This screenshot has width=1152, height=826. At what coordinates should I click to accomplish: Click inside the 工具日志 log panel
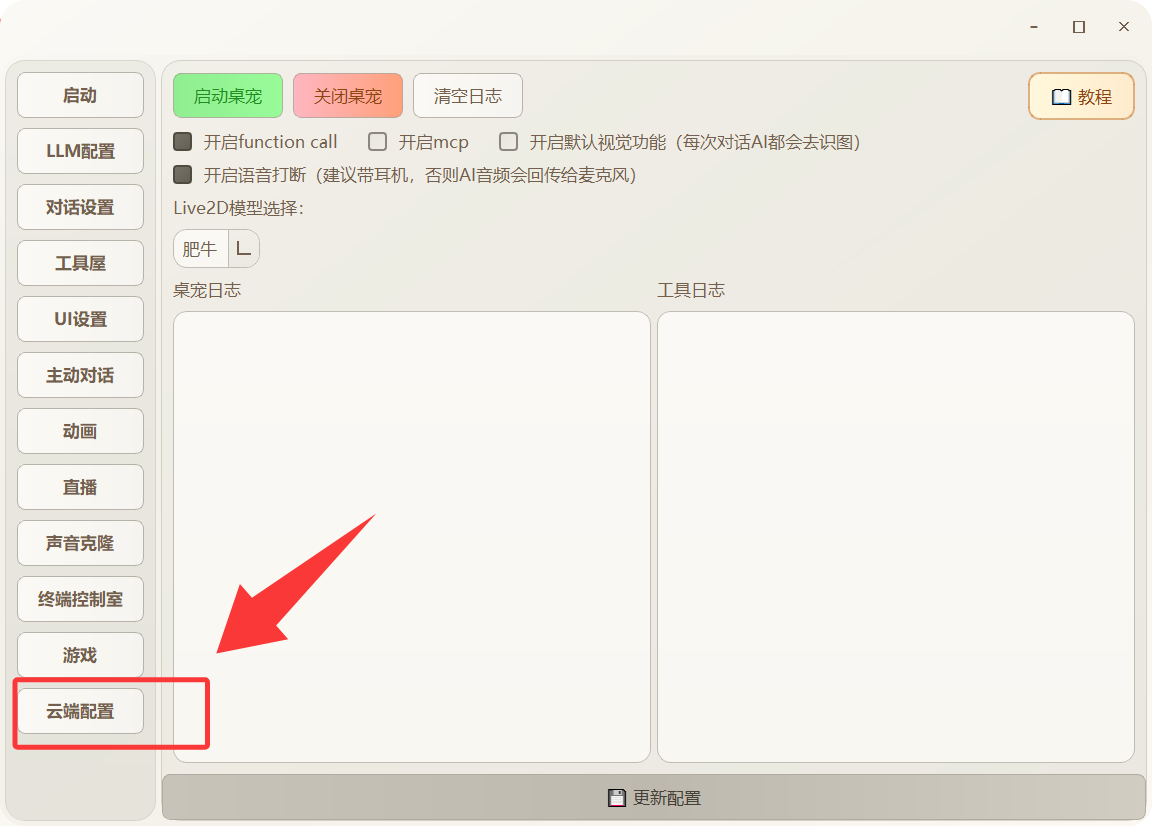point(895,536)
